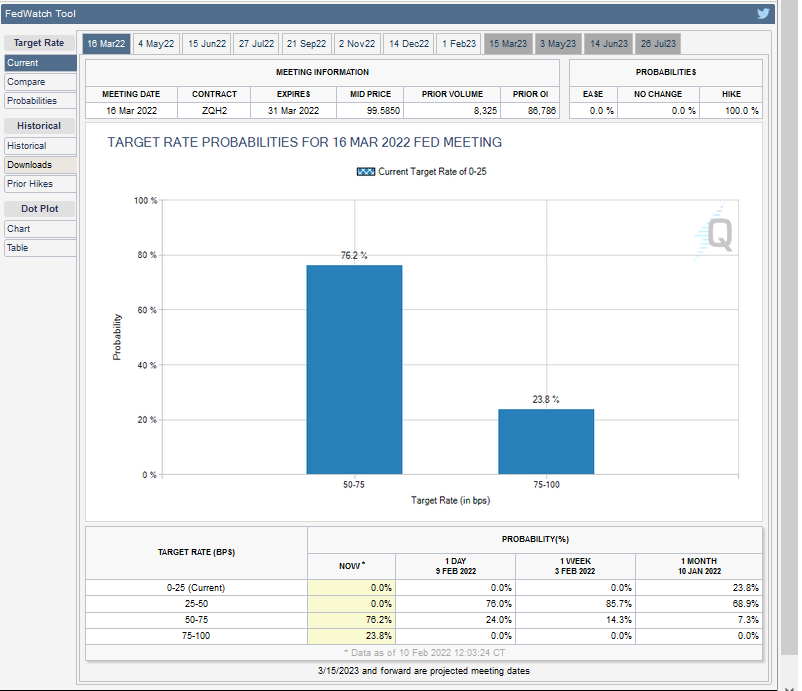Click the 16 Mar 2022 meeting date cell

point(131,110)
